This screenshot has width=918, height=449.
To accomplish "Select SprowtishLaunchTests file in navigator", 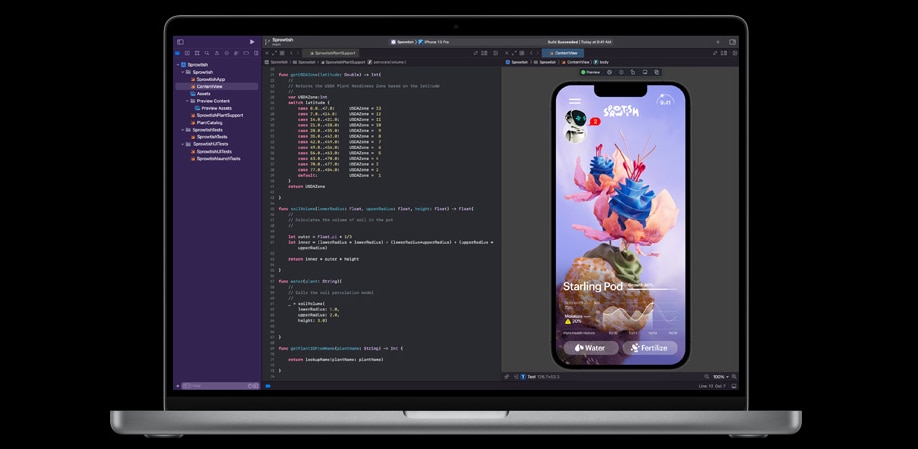I will 217,159.
